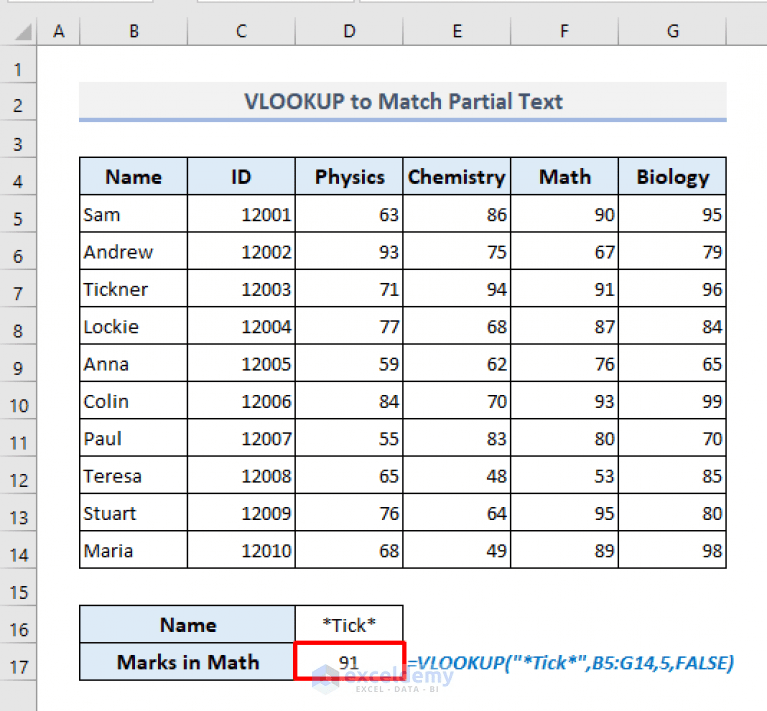This screenshot has height=711, width=767.
Task: Click the Name header cell in row 4
Action: [134, 177]
